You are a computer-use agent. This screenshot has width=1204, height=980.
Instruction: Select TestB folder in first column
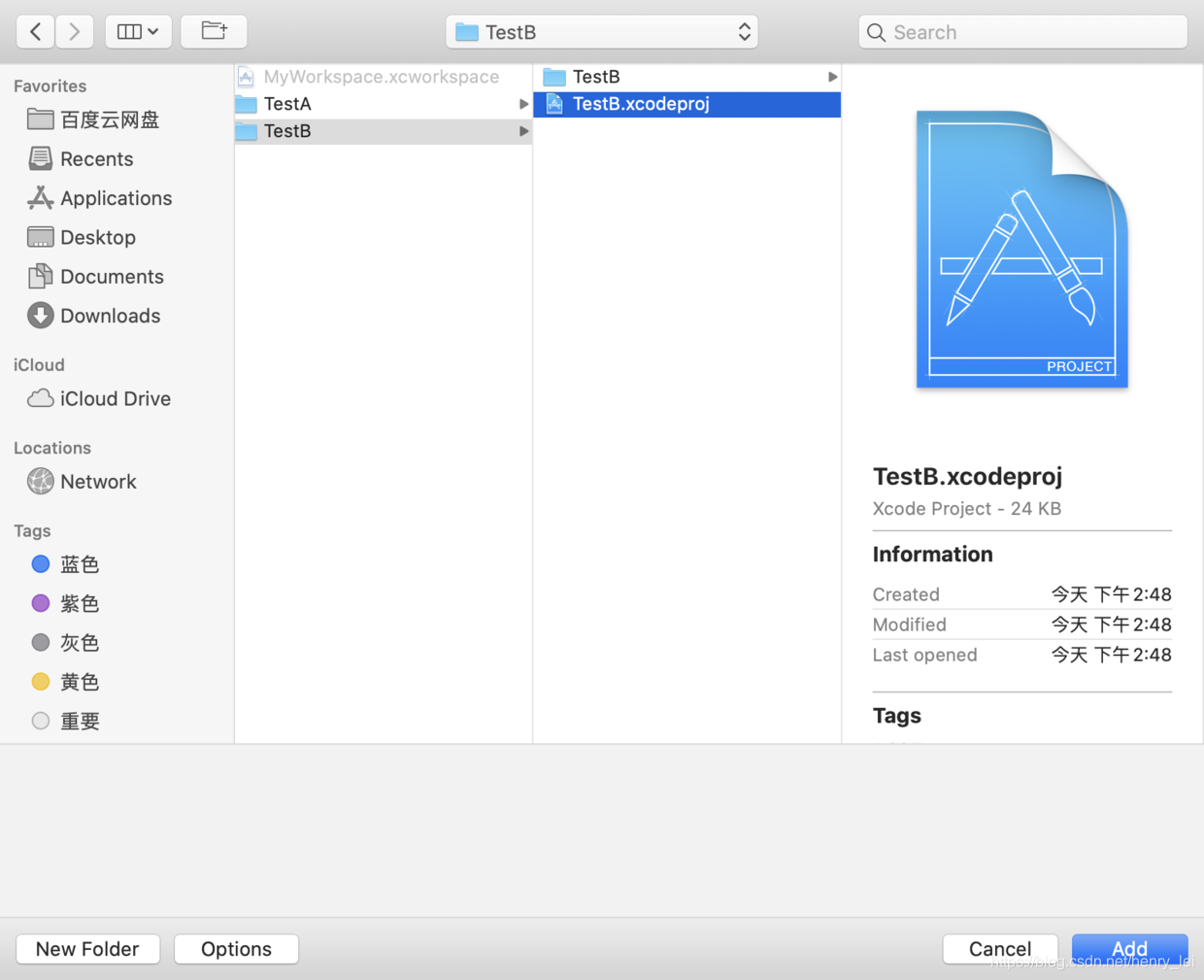(384, 131)
